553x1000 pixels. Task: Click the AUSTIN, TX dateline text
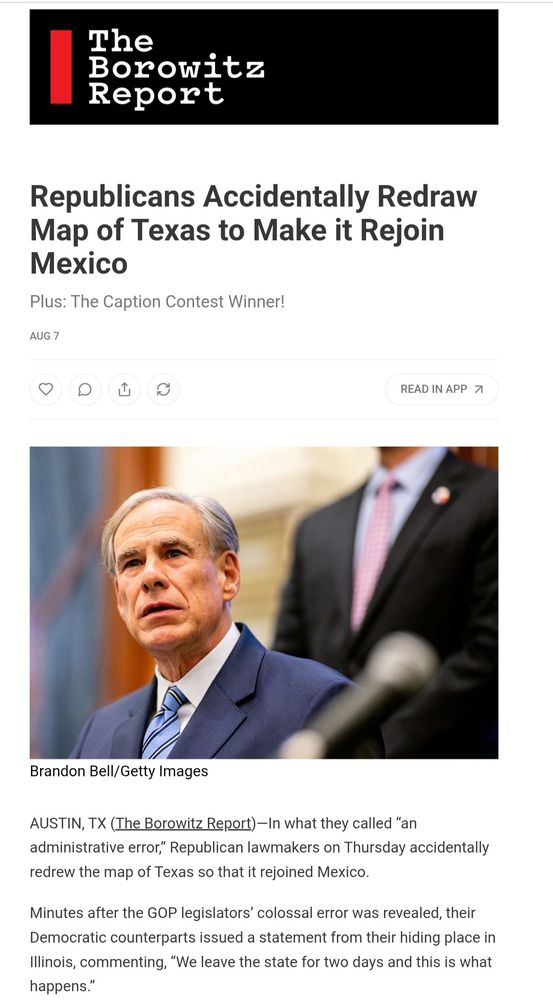click(68, 823)
